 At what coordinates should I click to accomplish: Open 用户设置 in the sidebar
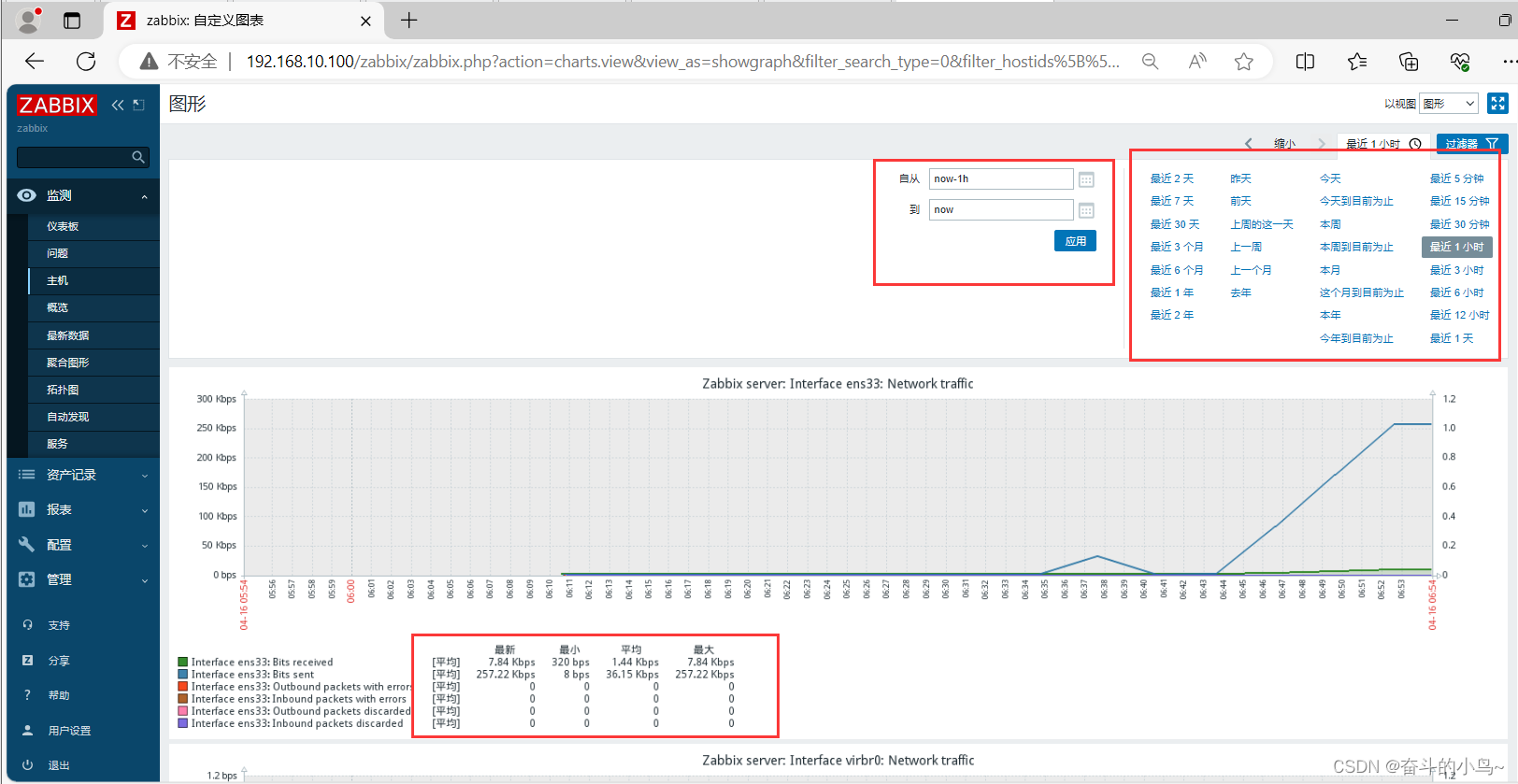[69, 731]
